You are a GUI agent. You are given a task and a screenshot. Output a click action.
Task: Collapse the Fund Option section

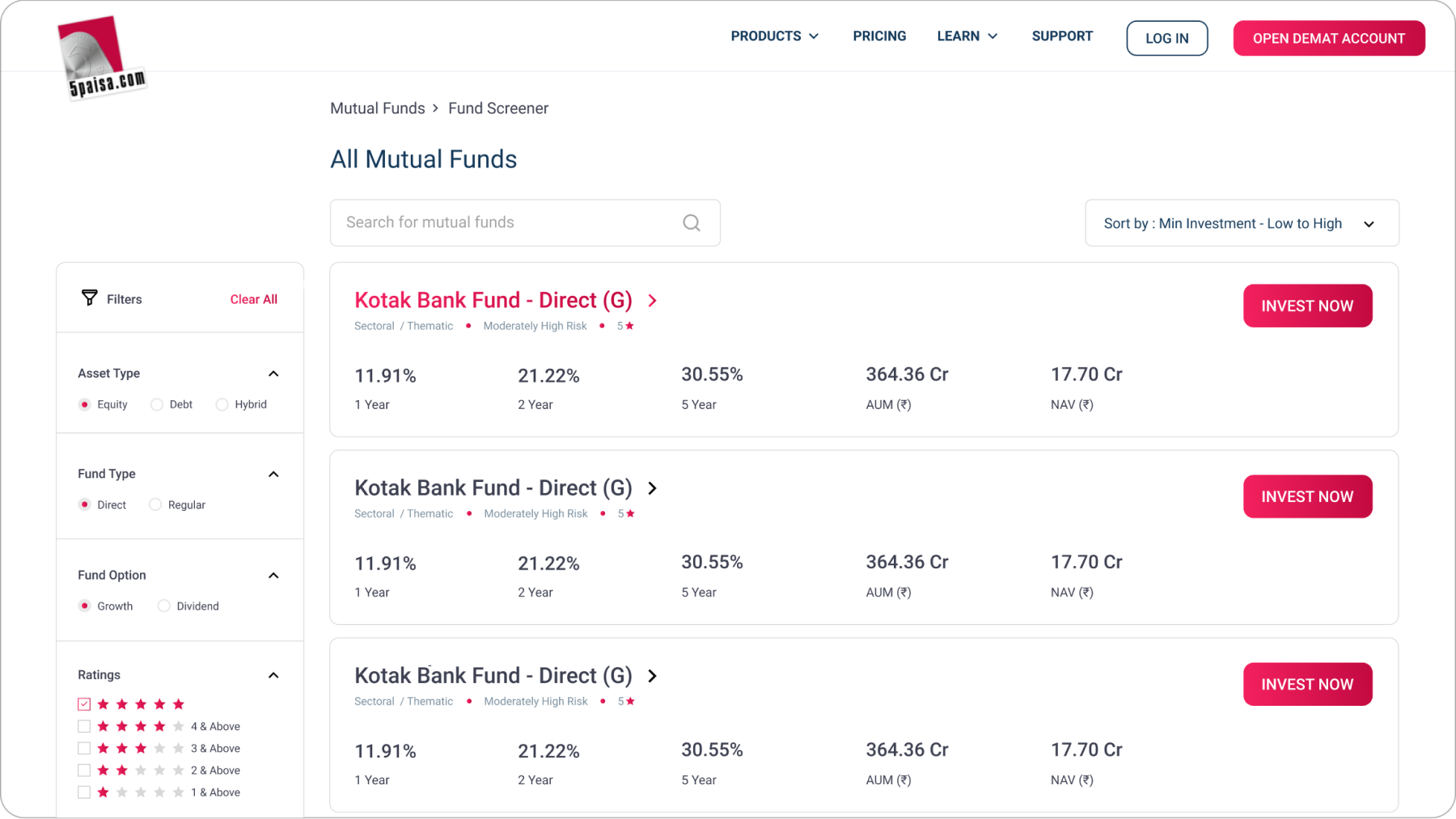(x=273, y=576)
